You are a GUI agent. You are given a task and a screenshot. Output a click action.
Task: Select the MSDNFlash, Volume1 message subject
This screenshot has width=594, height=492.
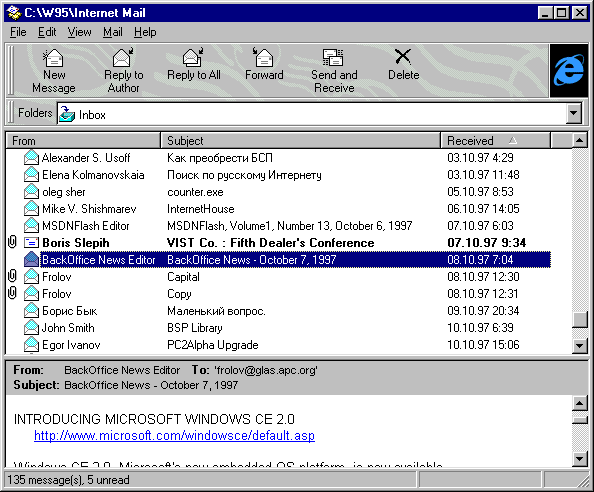tap(289, 226)
